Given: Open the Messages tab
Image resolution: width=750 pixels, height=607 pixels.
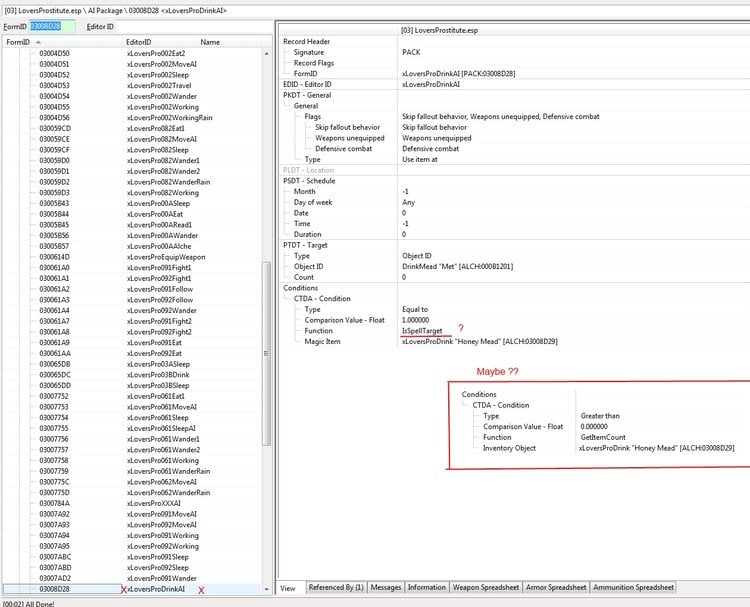Looking at the screenshot, I should pyautogui.click(x=386, y=587).
